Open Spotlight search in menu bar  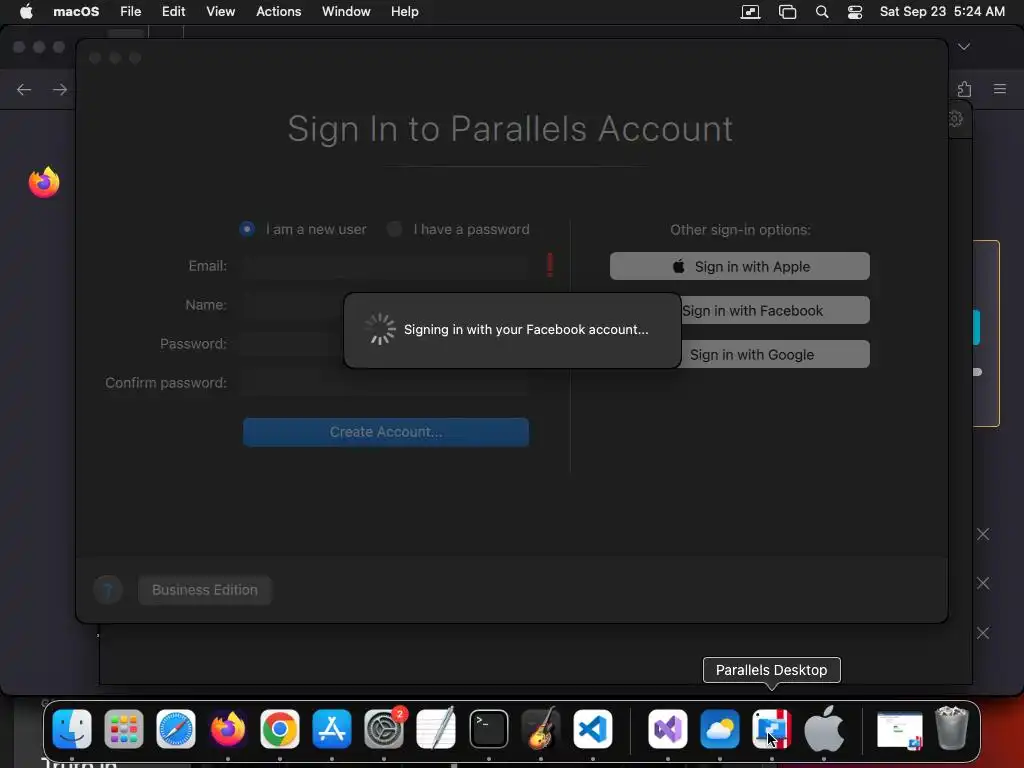822,12
